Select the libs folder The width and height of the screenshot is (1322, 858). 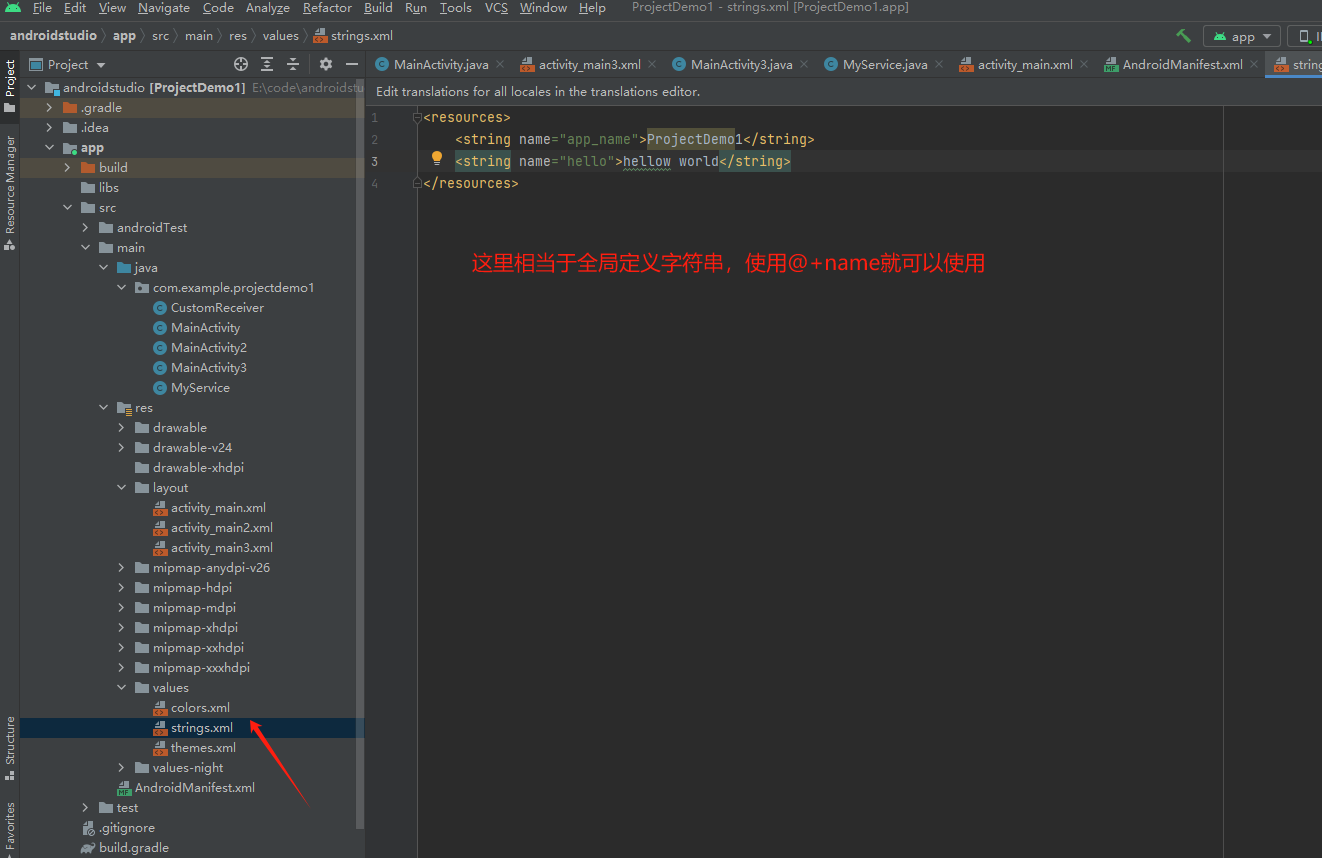(x=108, y=187)
